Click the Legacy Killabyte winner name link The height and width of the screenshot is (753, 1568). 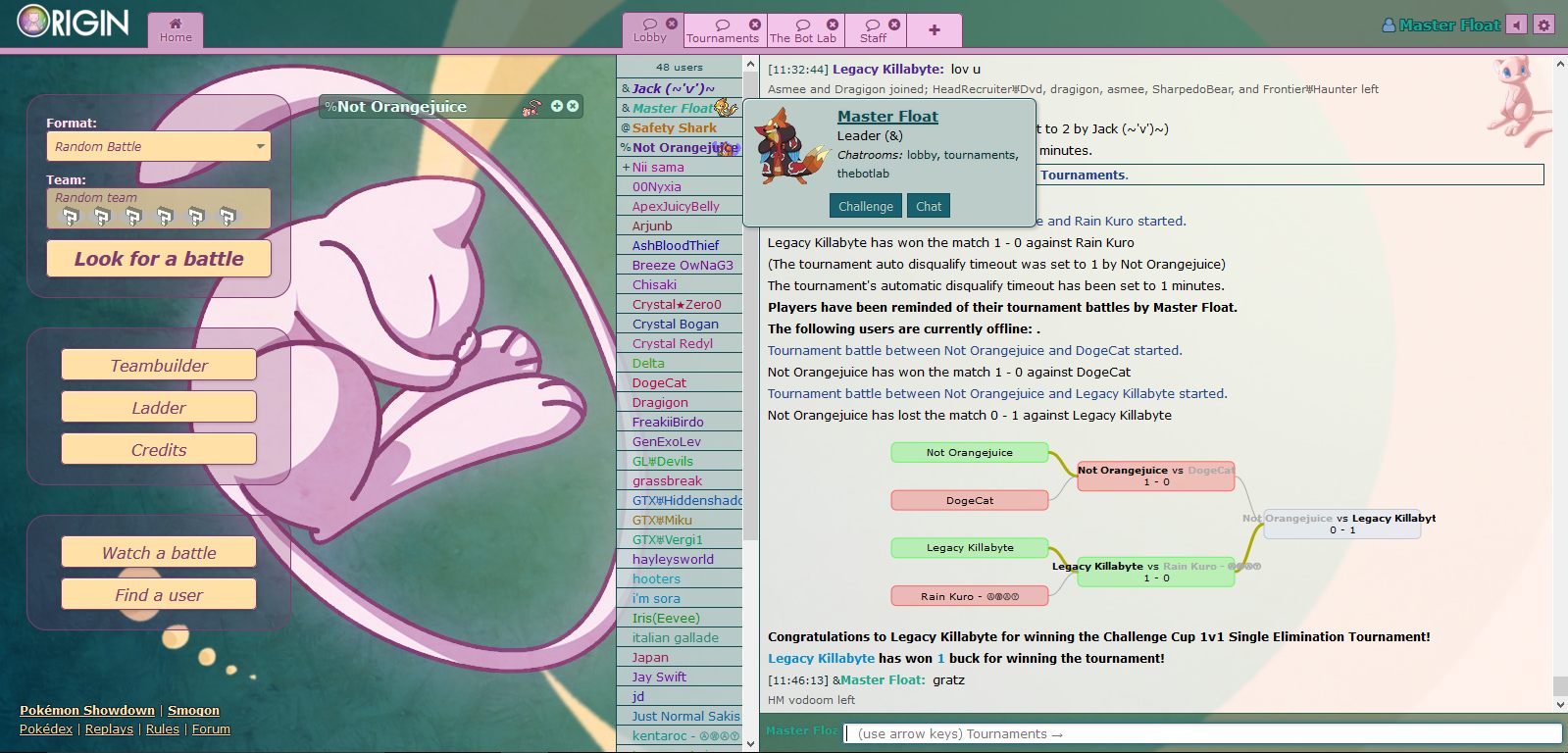point(821,658)
